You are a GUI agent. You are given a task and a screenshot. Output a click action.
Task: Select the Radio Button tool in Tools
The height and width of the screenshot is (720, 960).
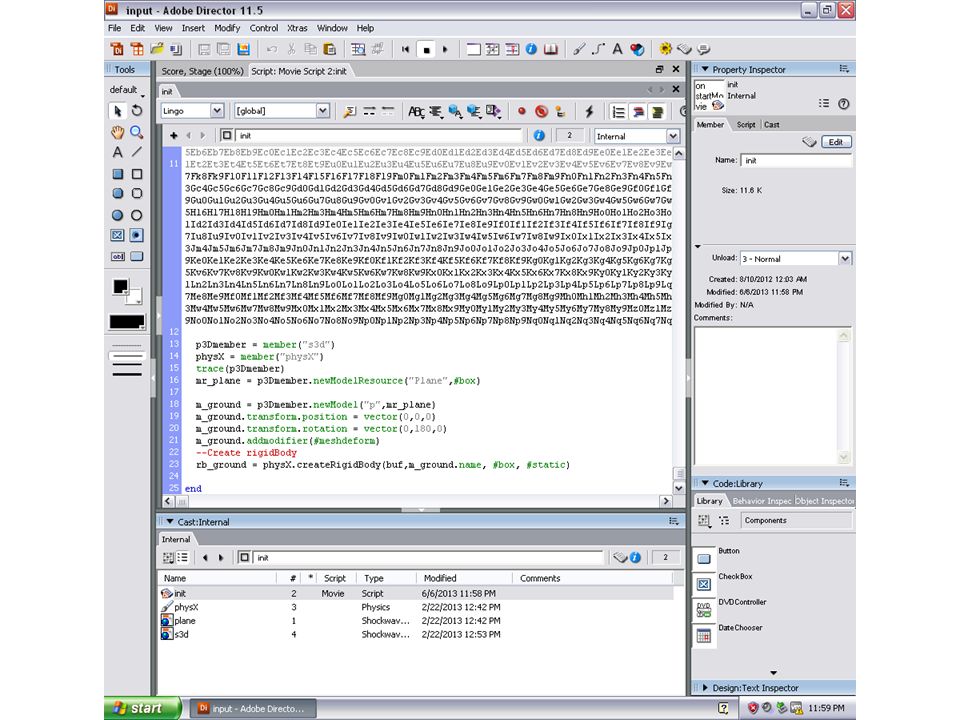tap(137, 235)
